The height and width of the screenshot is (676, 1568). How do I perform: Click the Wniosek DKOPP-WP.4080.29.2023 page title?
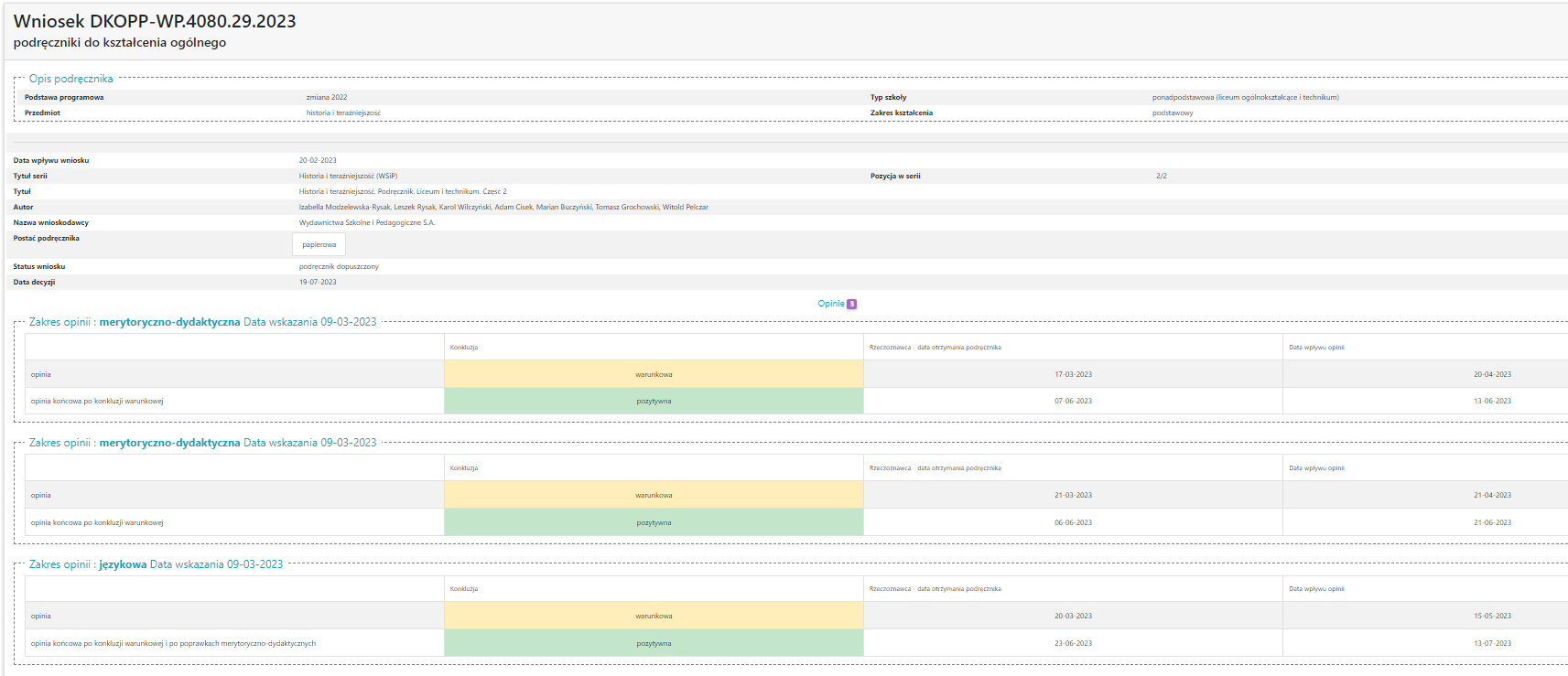[155, 21]
